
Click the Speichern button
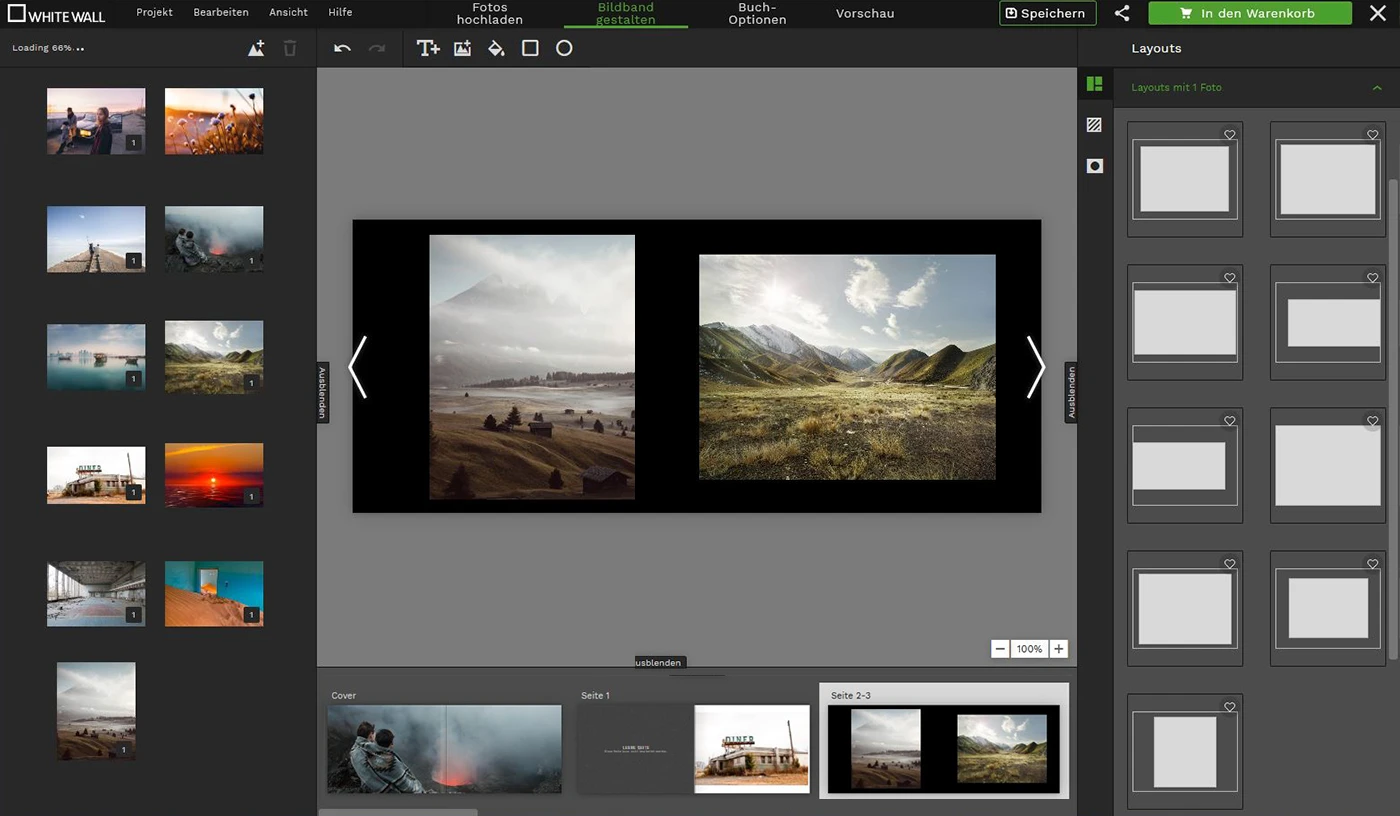point(1047,13)
